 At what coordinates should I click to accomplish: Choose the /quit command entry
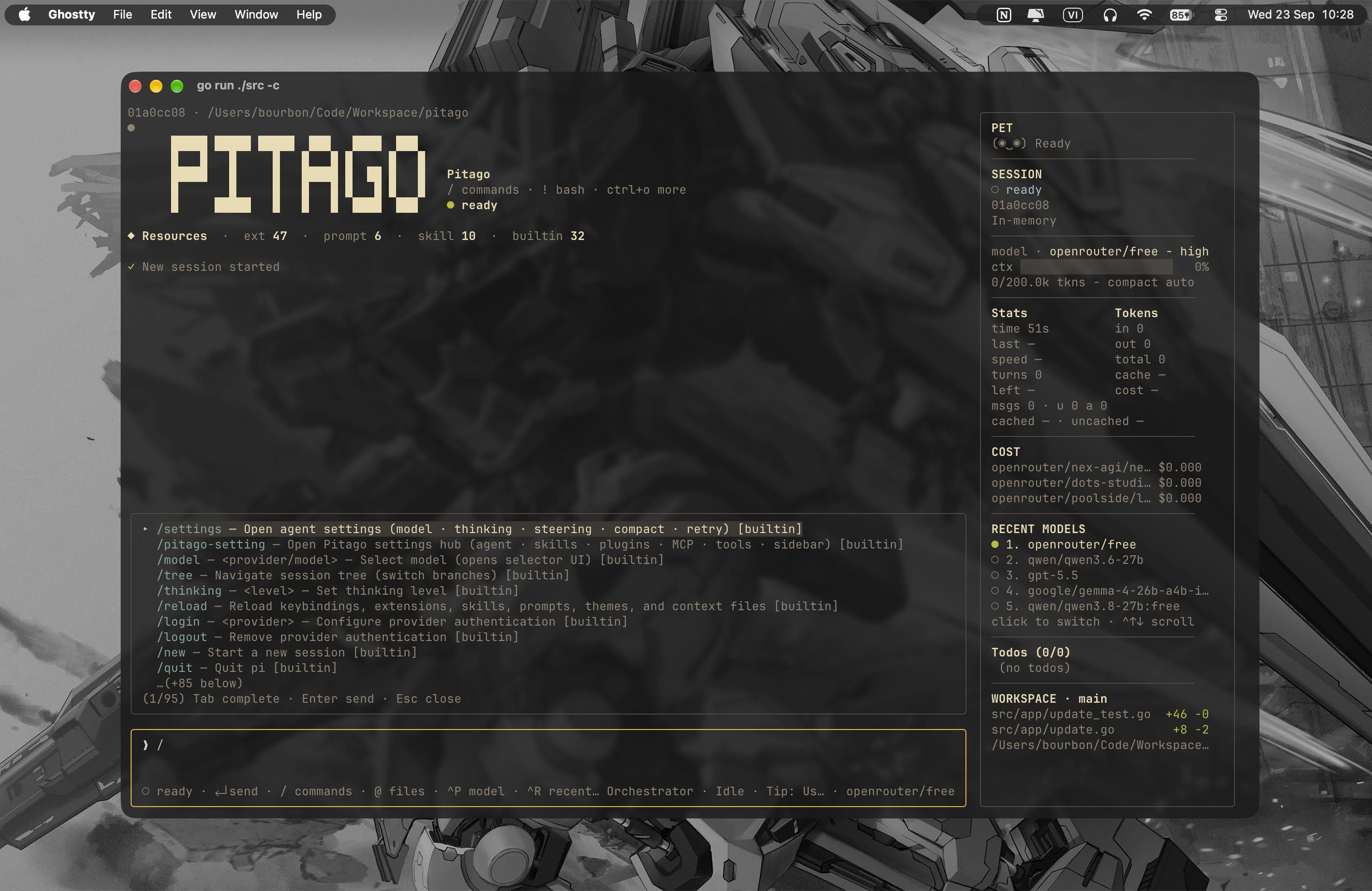coord(247,668)
